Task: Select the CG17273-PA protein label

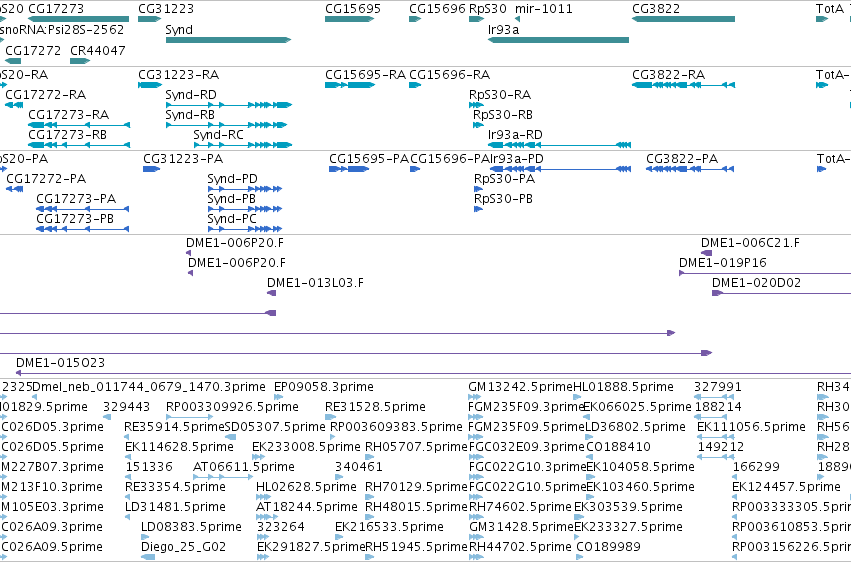Action: tap(76, 199)
